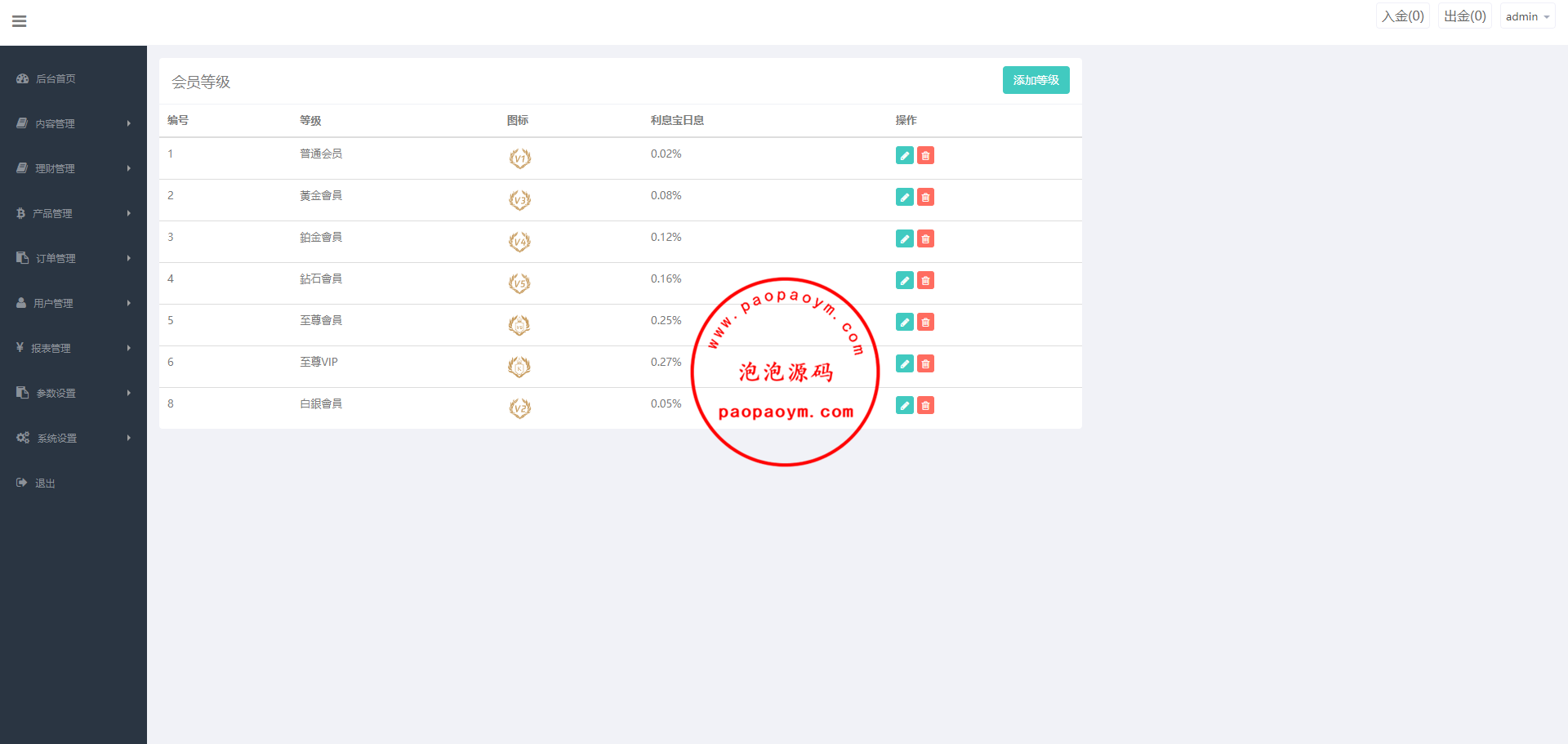The width and height of the screenshot is (1568, 744).
Task: Delete the 白銀會員 level entry
Action: click(925, 406)
